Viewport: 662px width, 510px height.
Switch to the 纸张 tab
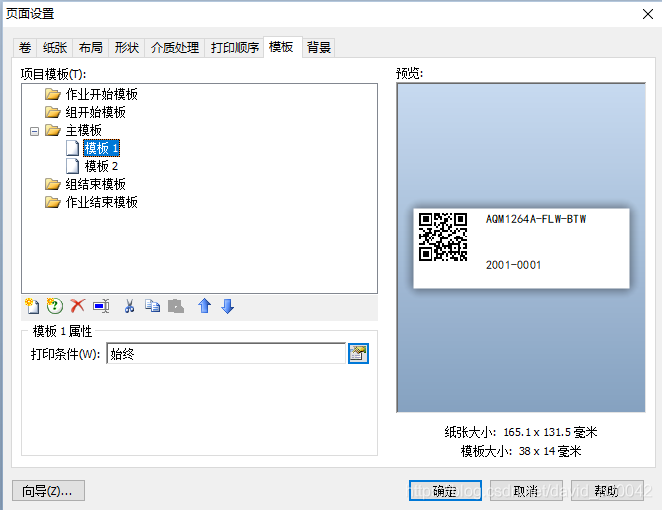click(x=55, y=47)
